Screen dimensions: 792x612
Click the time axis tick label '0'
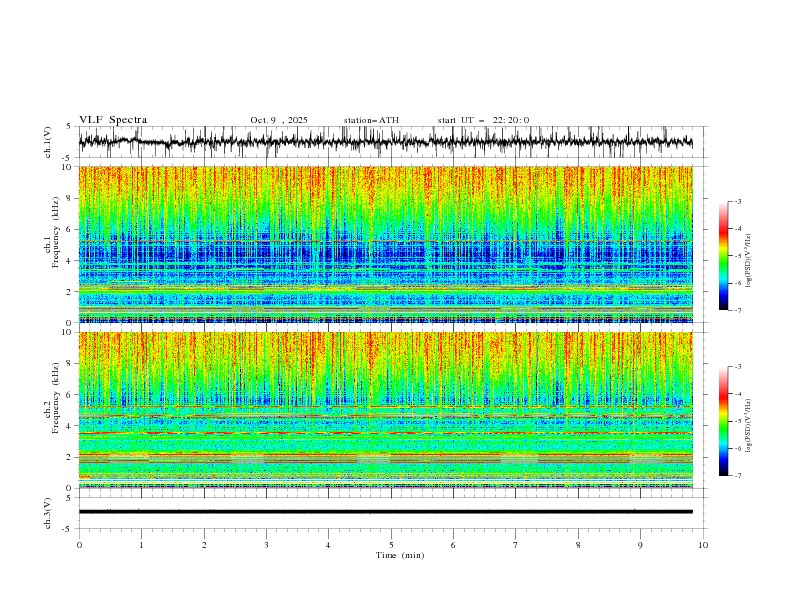point(79,545)
